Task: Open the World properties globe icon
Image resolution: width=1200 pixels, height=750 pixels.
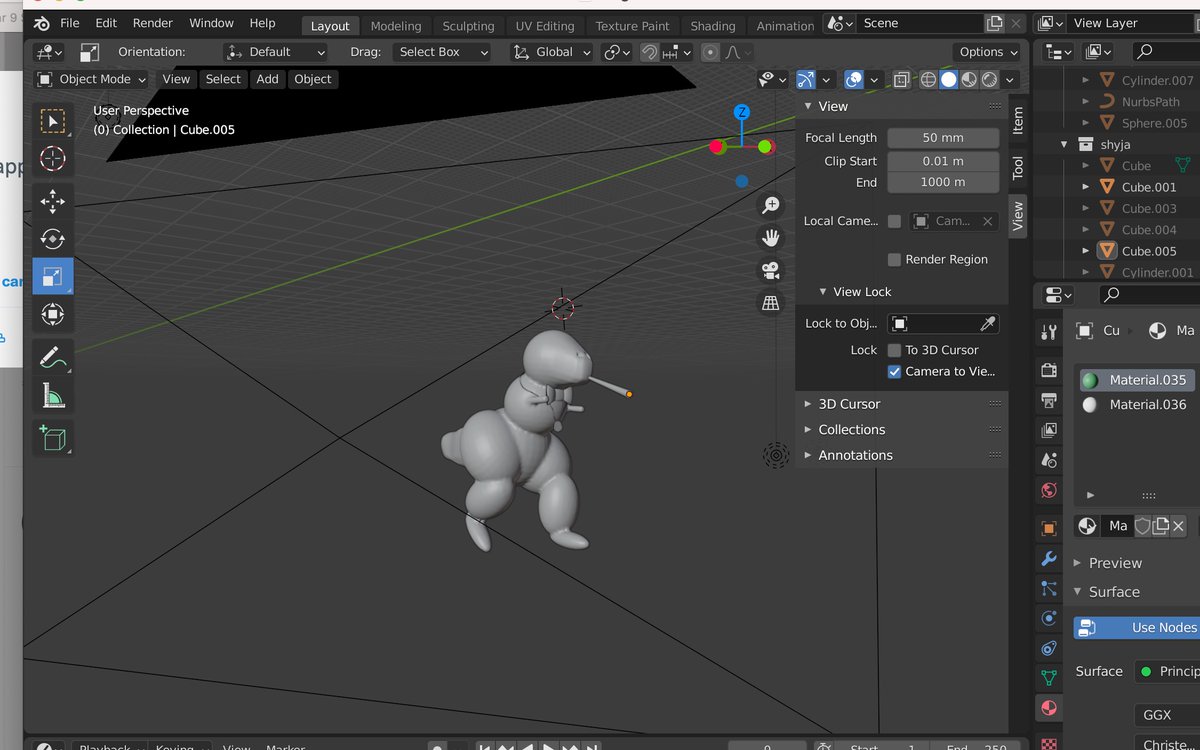Action: 1049,490
